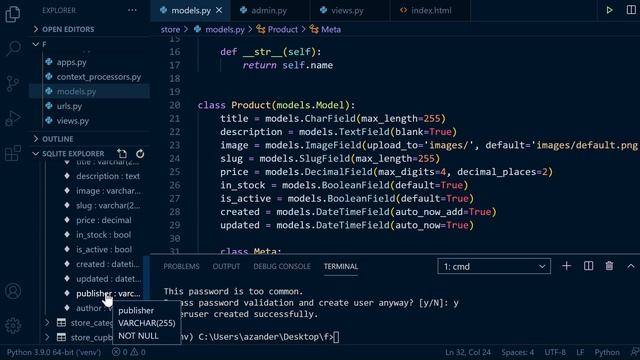The height and width of the screenshot is (360, 640).
Task: Click the errors and warnings status indicator
Action: [129, 352]
